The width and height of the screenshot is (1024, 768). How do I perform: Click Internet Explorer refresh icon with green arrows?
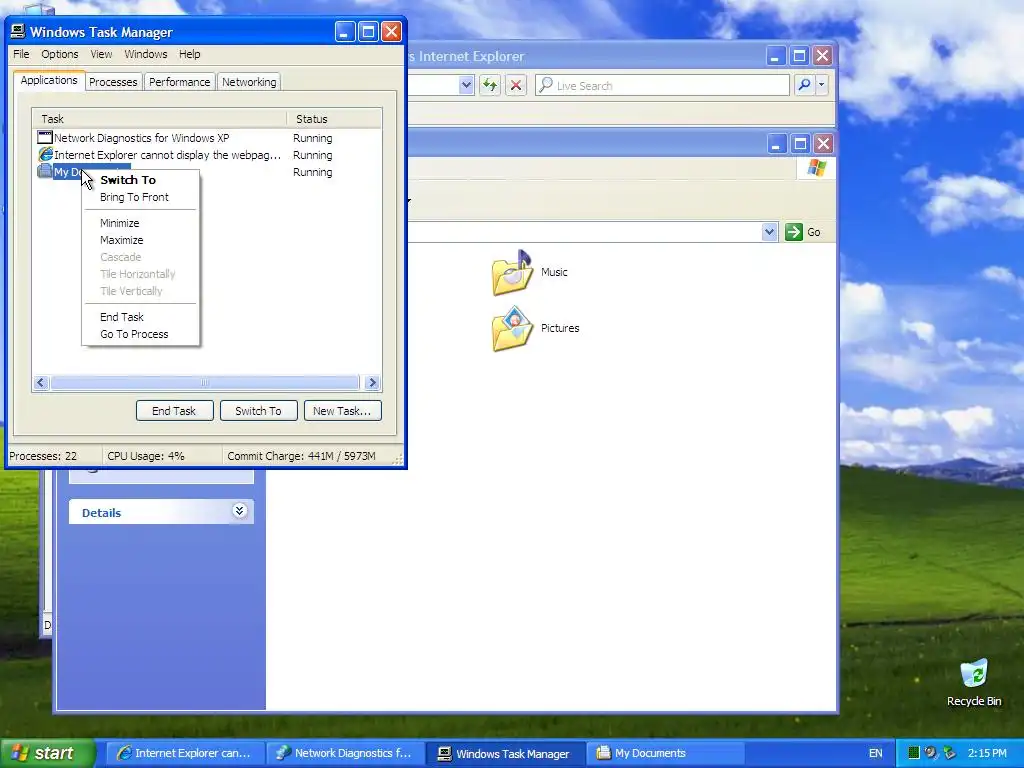pyautogui.click(x=490, y=85)
